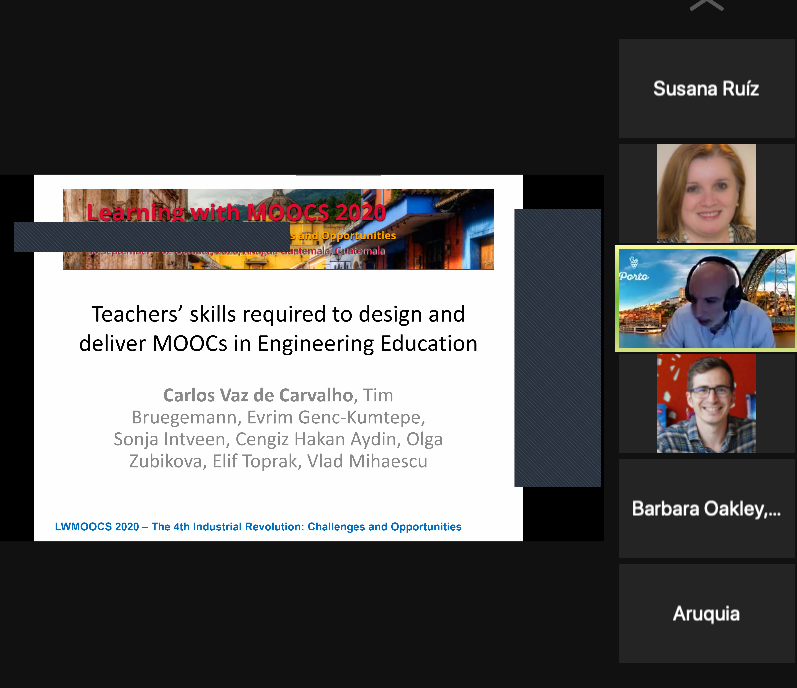Screen dimensions: 797x688
Task: Click the slide title about Teachers' skills
Action: point(278,329)
